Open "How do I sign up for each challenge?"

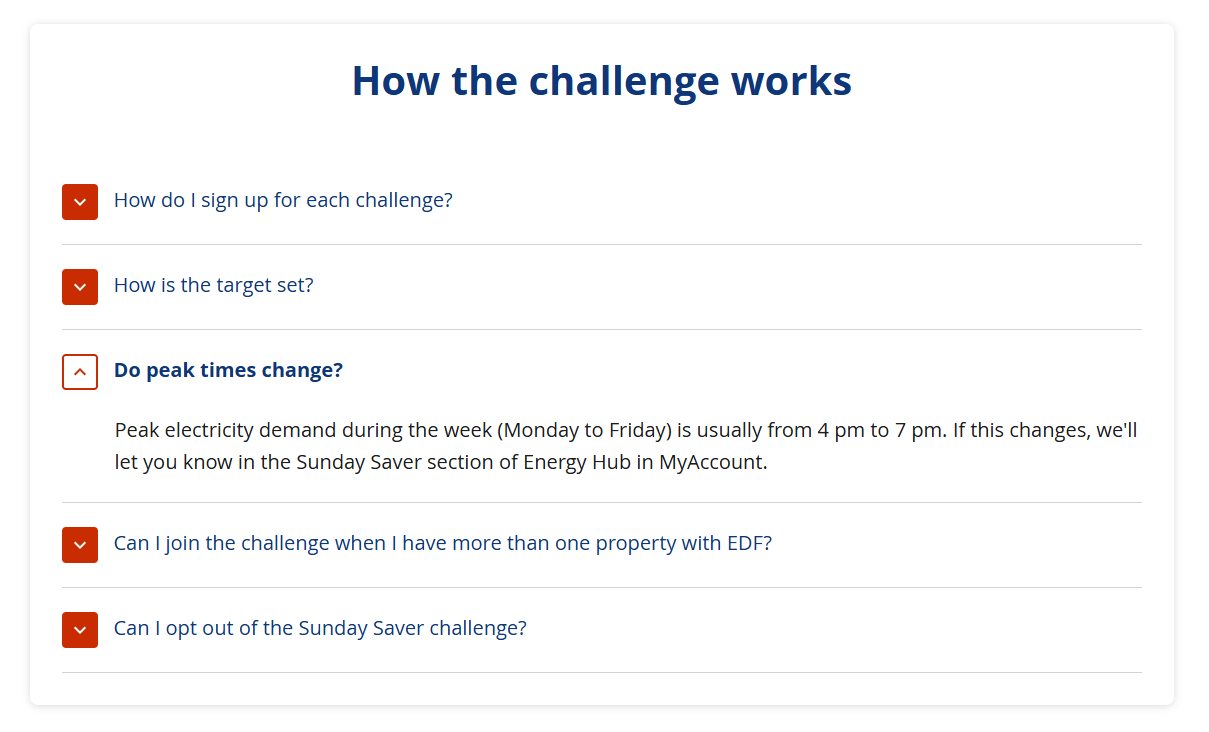pos(283,200)
